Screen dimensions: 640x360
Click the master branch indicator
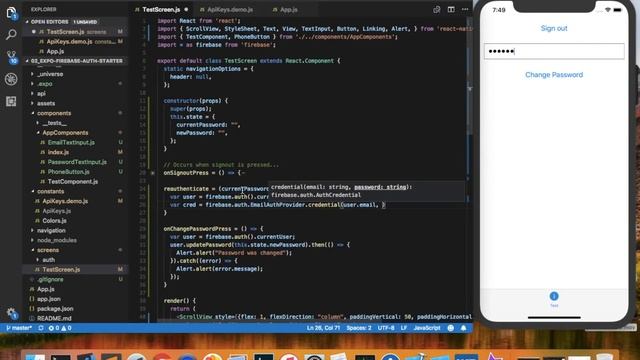[19, 328]
